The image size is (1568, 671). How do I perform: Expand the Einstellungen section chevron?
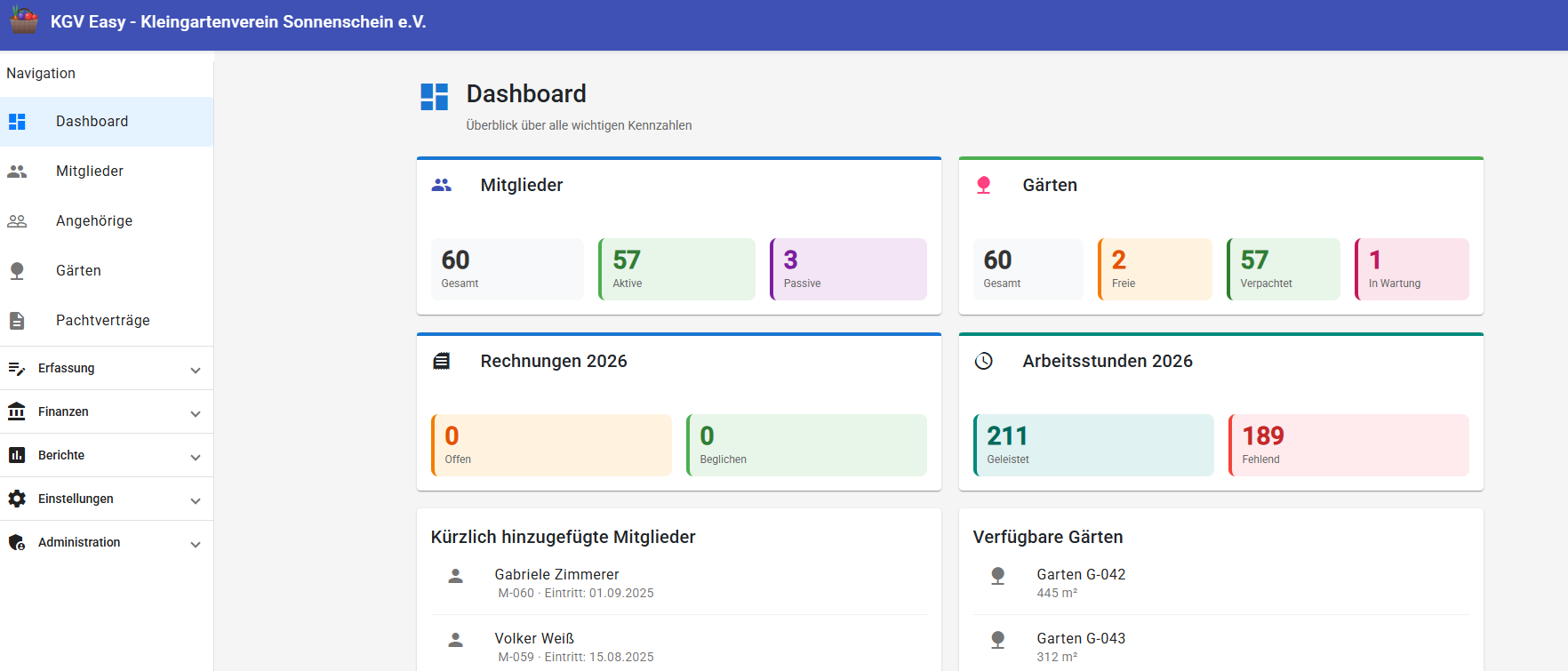(196, 500)
